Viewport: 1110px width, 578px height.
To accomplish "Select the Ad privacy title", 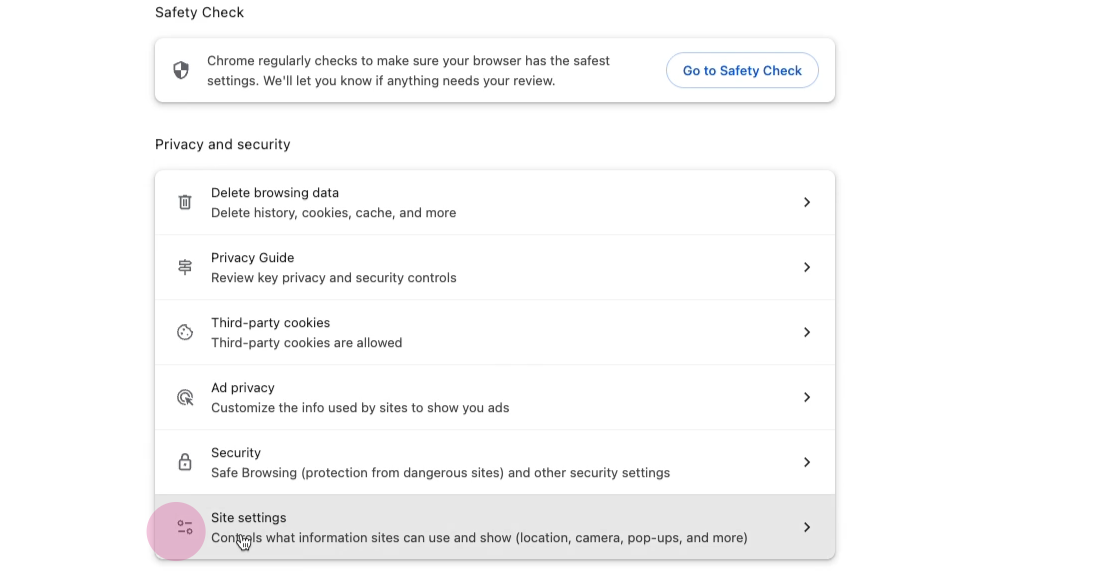I will click(243, 388).
